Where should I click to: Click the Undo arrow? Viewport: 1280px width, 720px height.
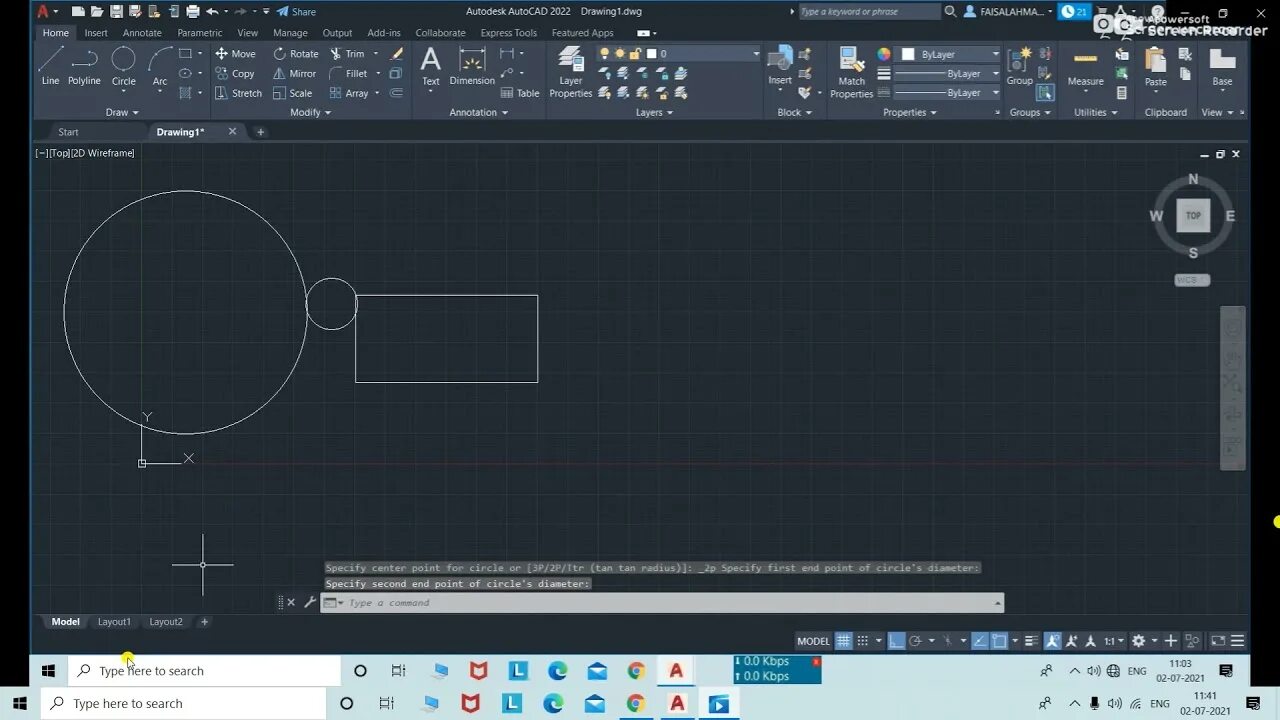click(212, 12)
